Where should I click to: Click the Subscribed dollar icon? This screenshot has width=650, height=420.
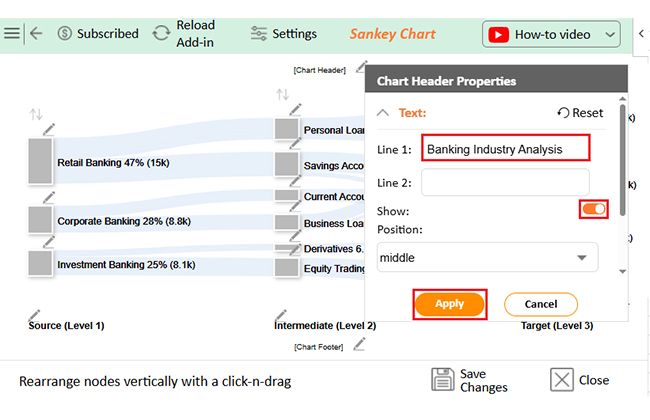[x=65, y=33]
